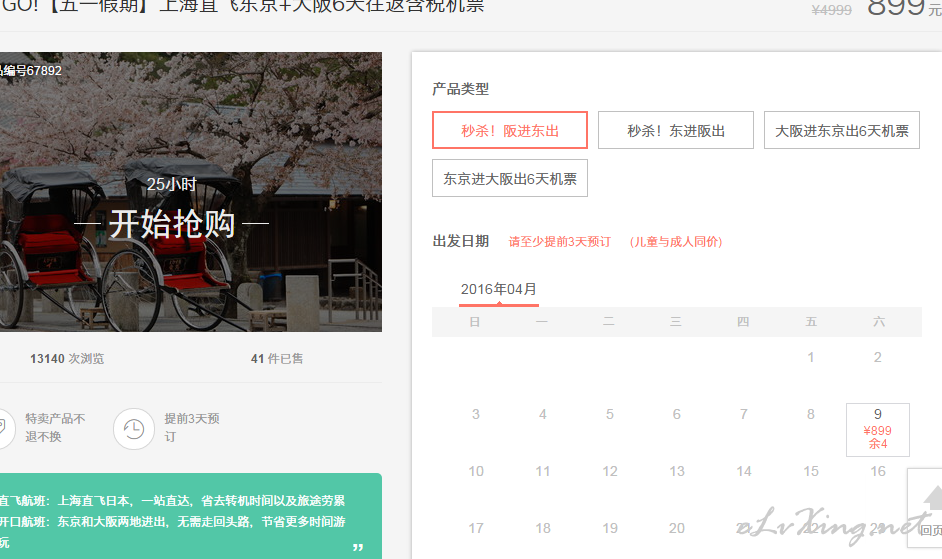Viewport: 942px width, 559px height.
Task: Click the 特卖产品不退不换 notice text
Action: [55, 427]
